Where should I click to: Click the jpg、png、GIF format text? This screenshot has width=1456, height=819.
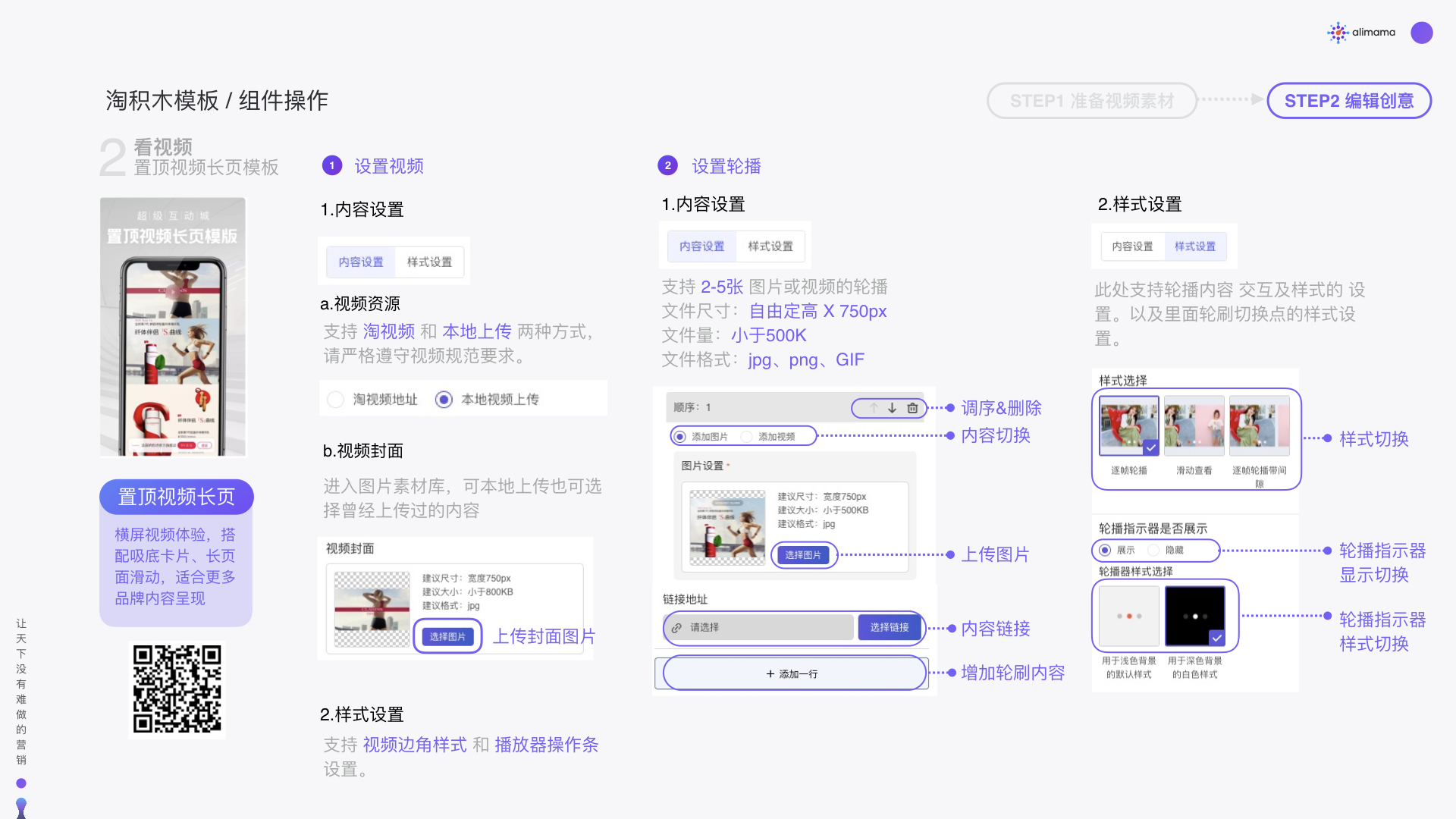[806, 359]
